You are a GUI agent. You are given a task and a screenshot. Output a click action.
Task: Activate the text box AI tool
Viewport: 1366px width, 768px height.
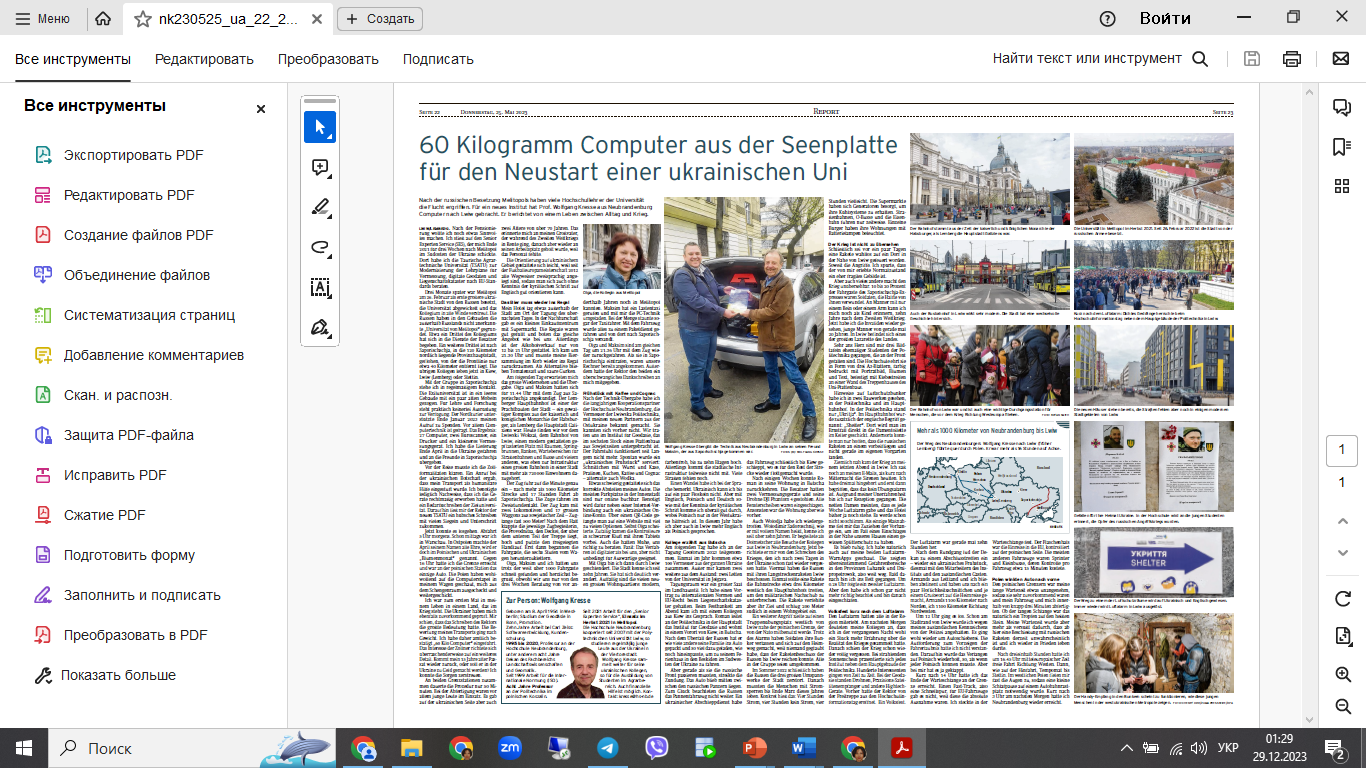click(x=320, y=287)
